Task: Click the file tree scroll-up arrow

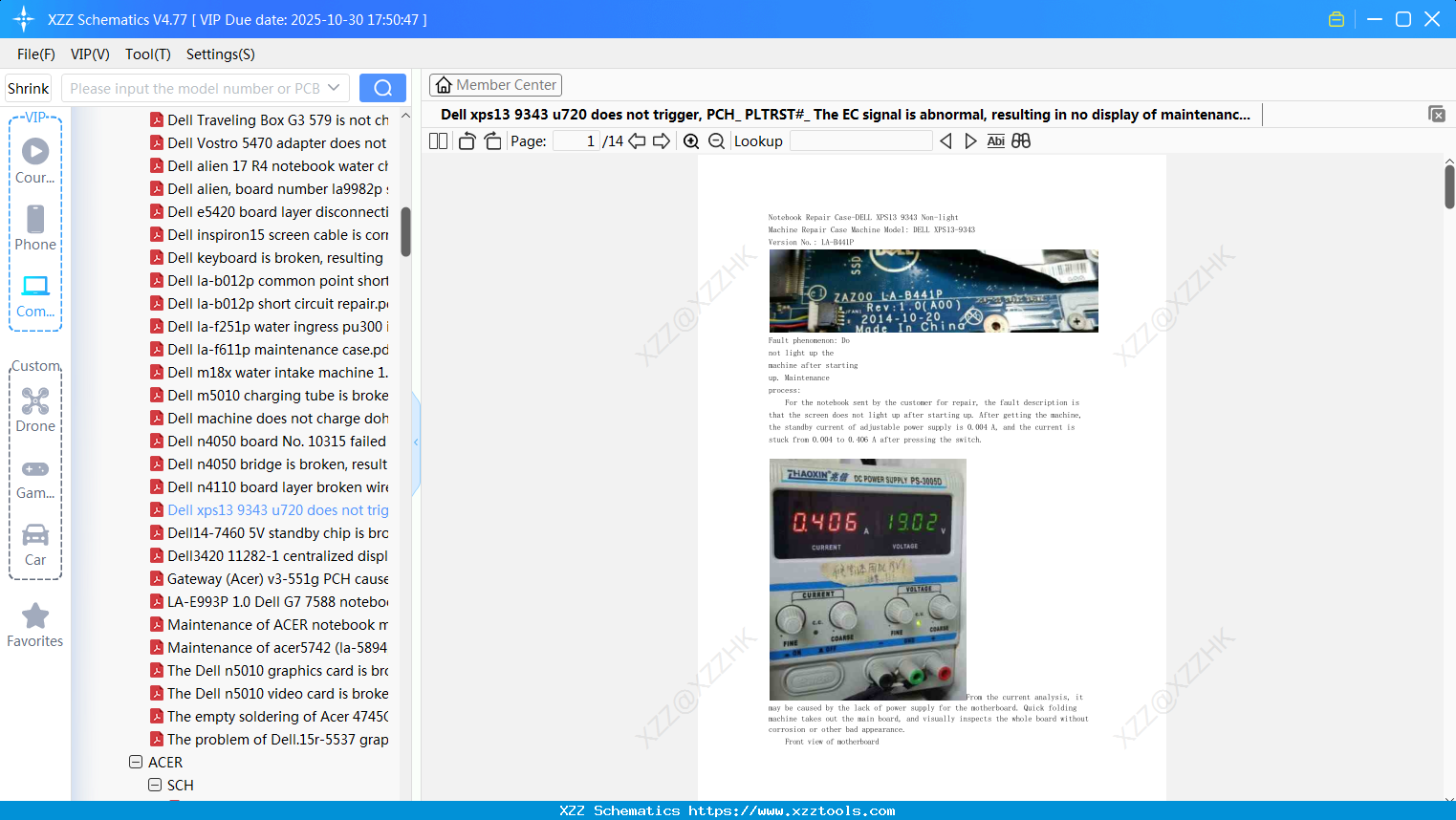Action: tap(405, 116)
